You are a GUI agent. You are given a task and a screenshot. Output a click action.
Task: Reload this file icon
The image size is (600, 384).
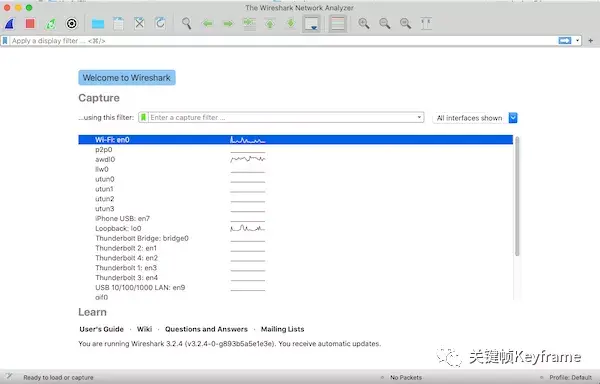pos(160,24)
